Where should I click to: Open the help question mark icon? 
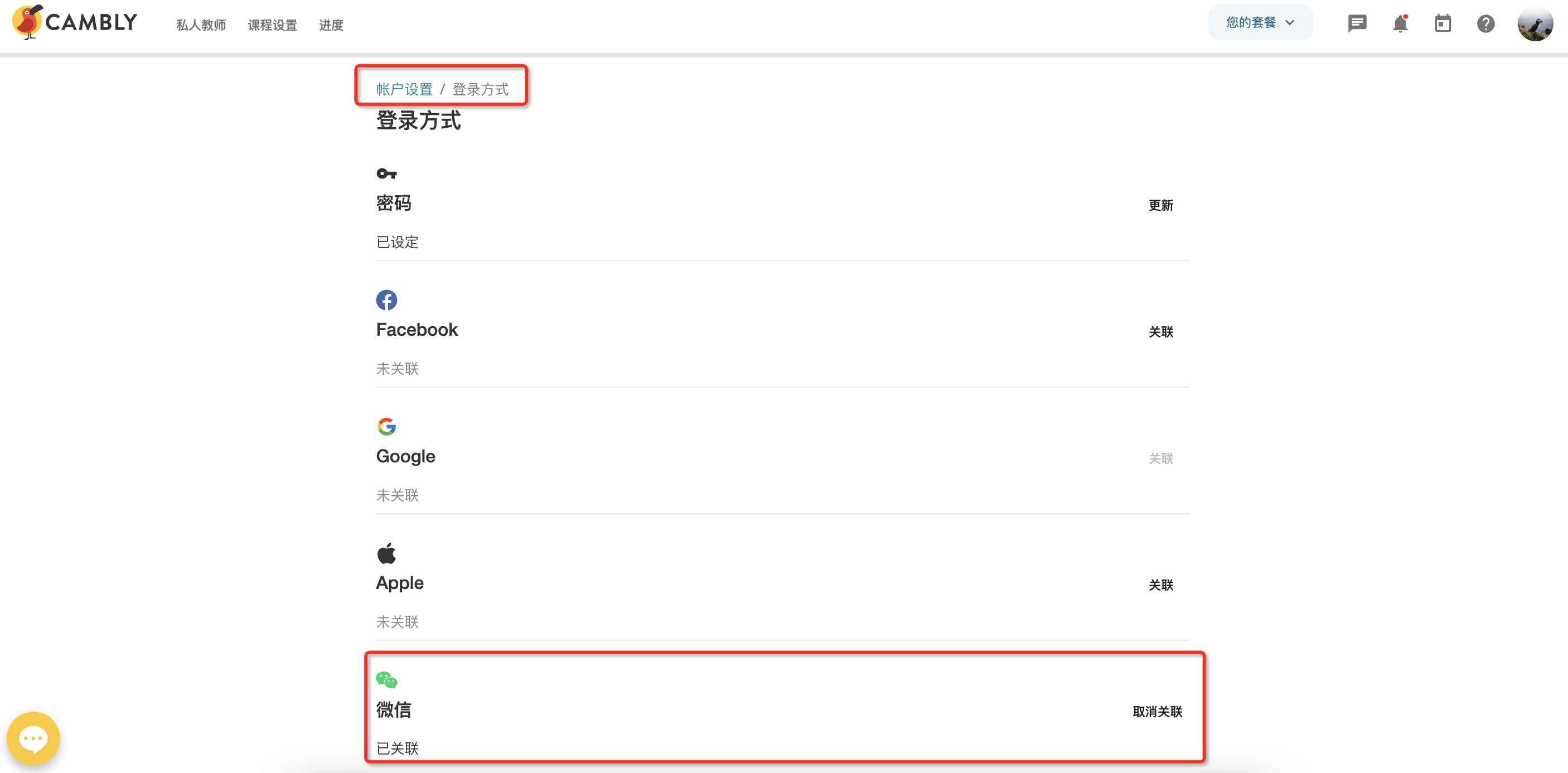point(1485,24)
